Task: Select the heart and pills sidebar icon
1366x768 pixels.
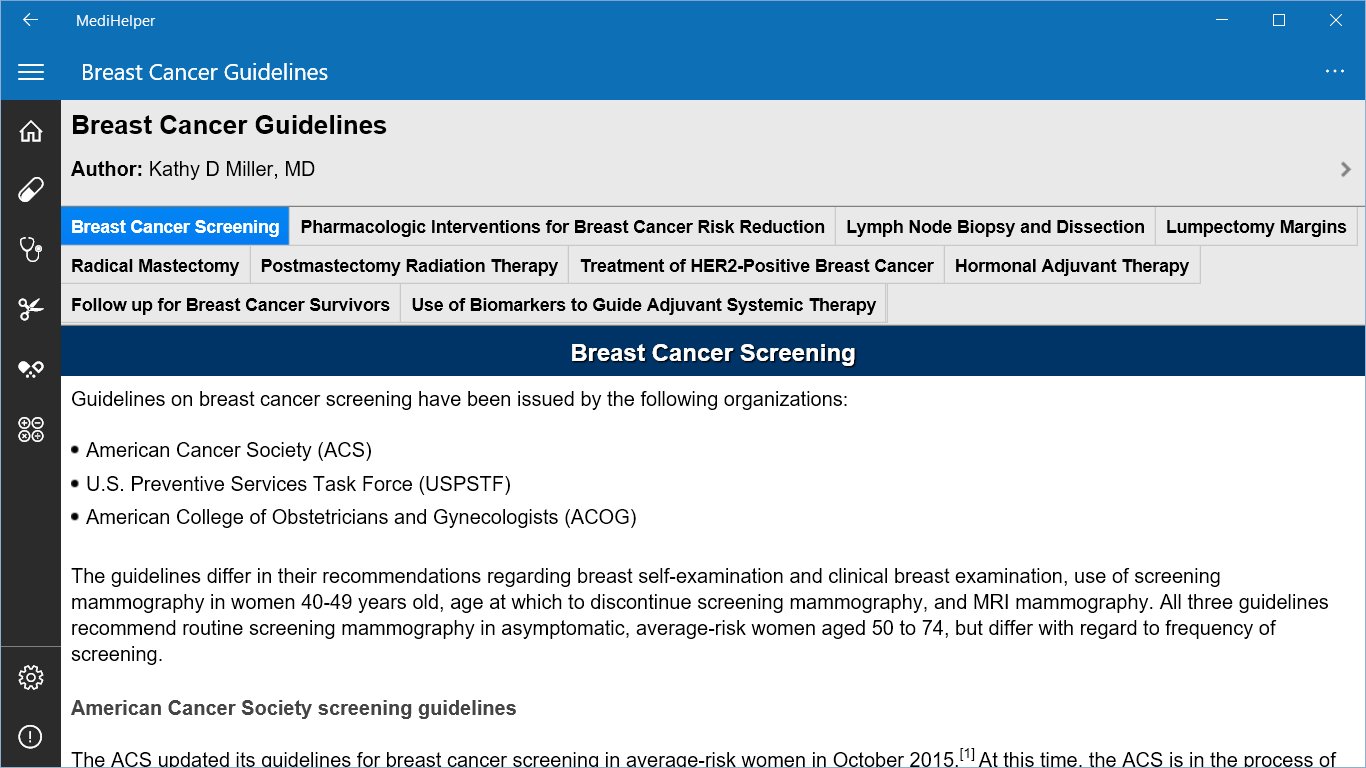Action: coord(31,369)
